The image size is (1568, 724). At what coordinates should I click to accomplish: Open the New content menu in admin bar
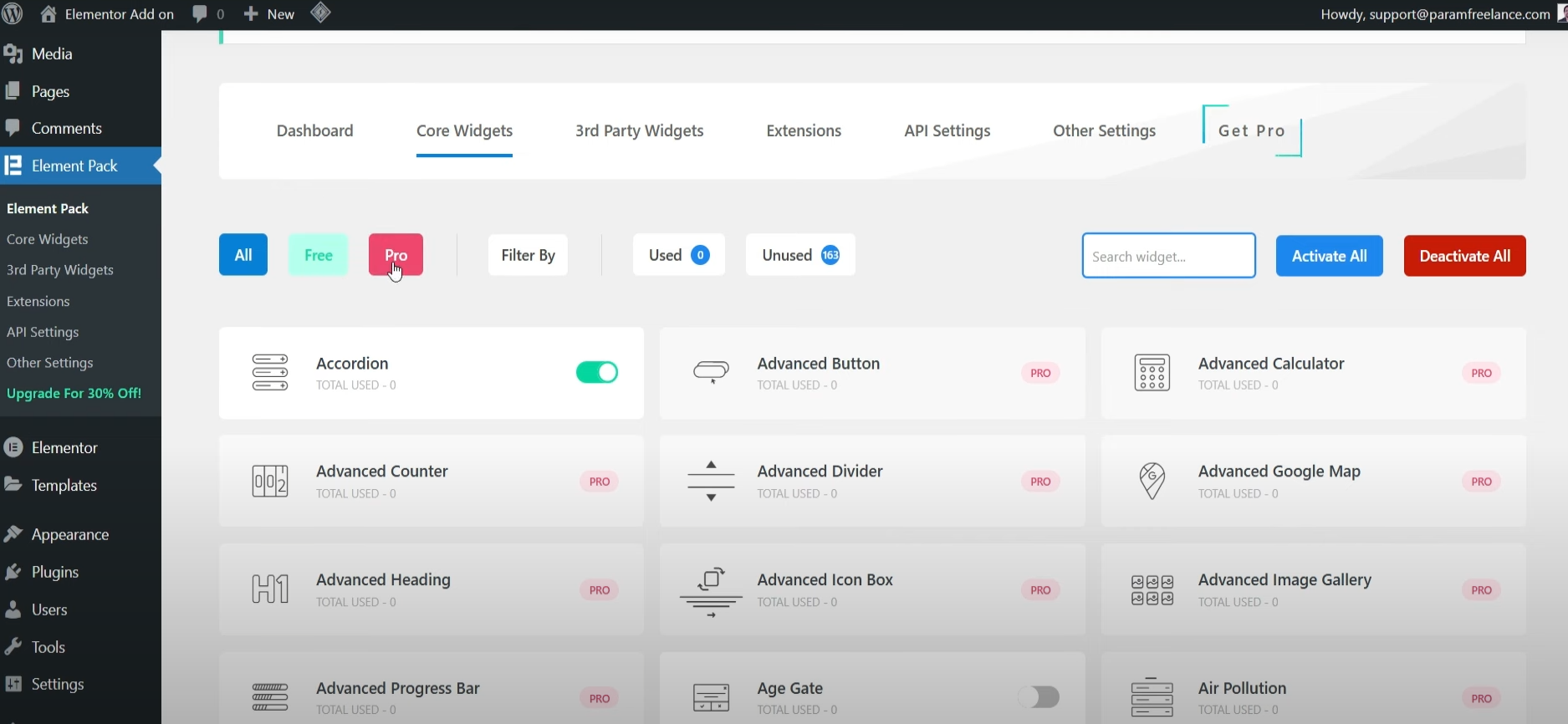click(269, 14)
